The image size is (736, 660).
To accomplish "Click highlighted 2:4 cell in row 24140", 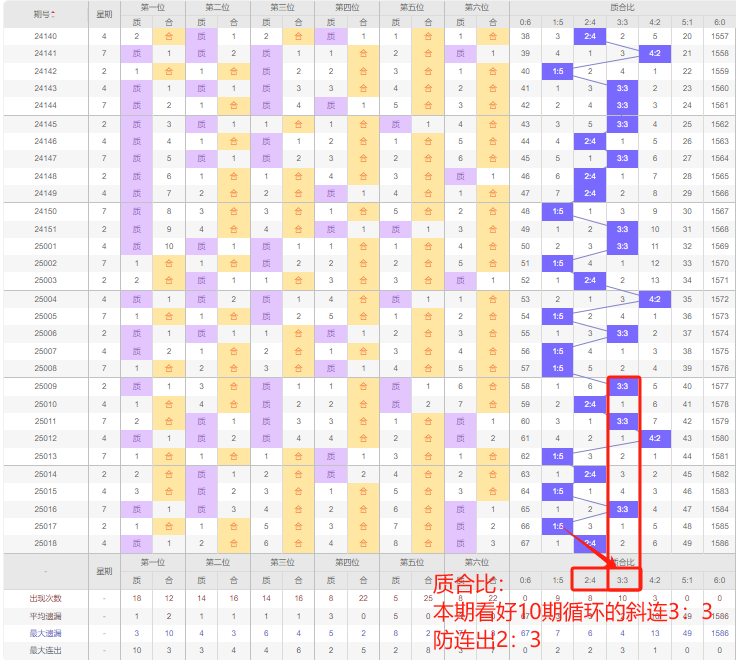I will point(590,37).
